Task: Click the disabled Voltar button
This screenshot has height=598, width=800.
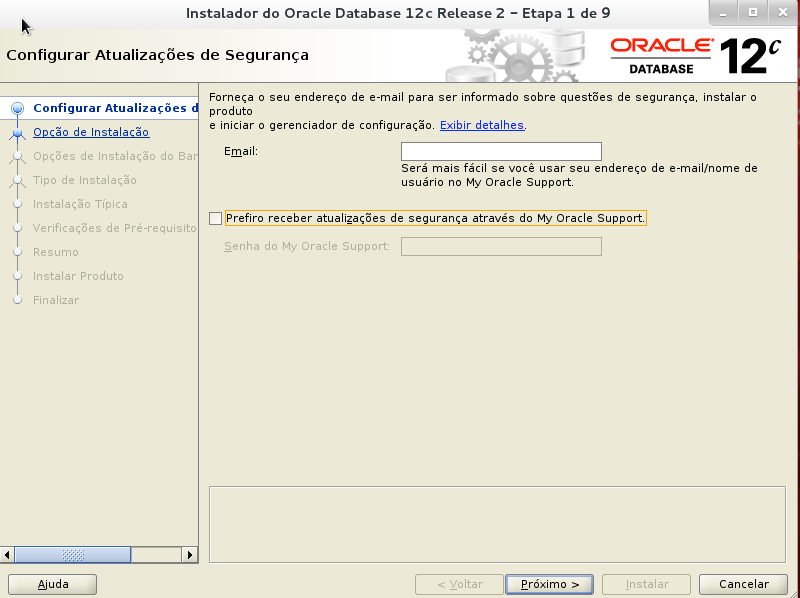Action: (x=459, y=584)
